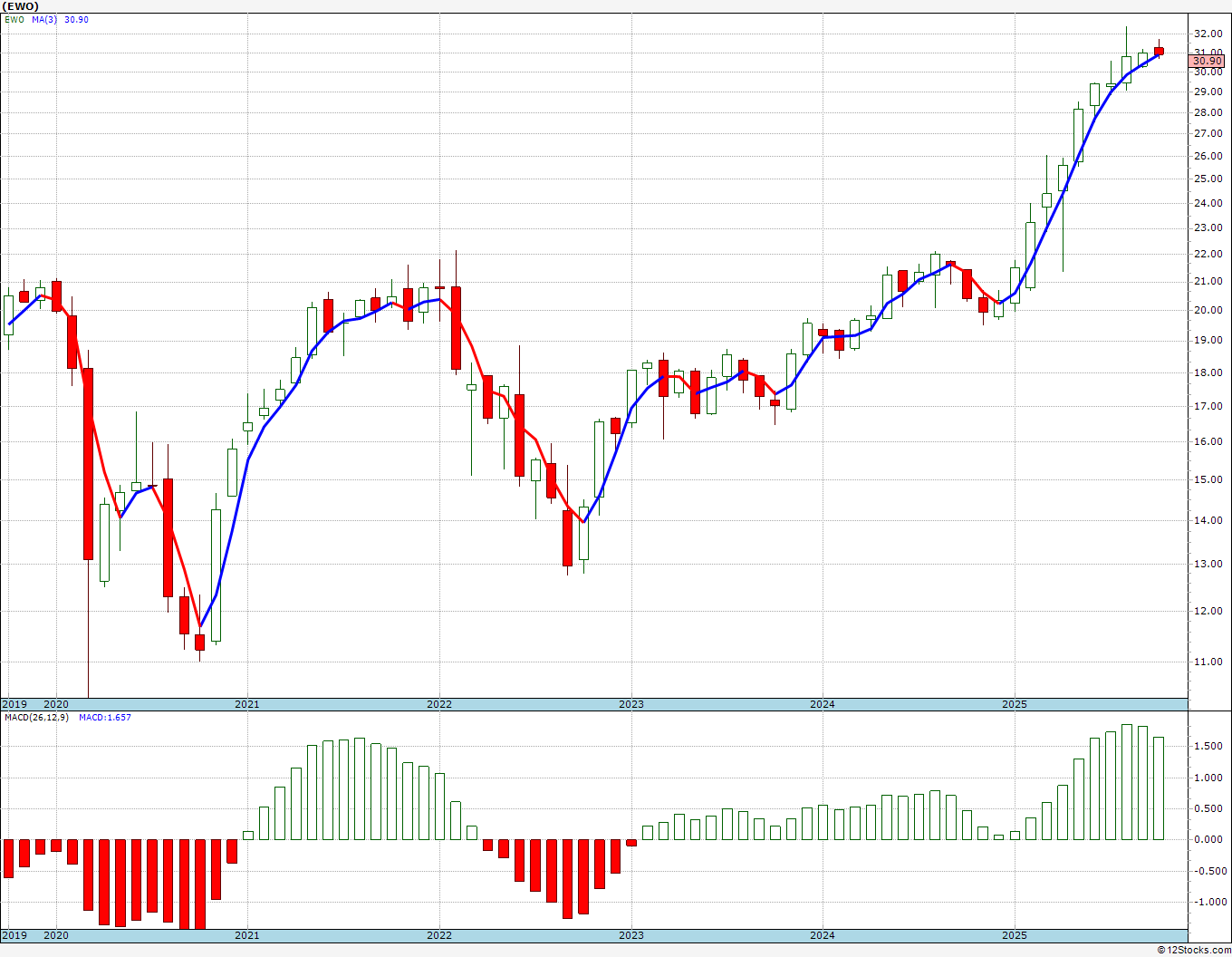Select the green EWO legend label
Image resolution: width=1232 pixels, height=957 pixels.
pos(14,19)
